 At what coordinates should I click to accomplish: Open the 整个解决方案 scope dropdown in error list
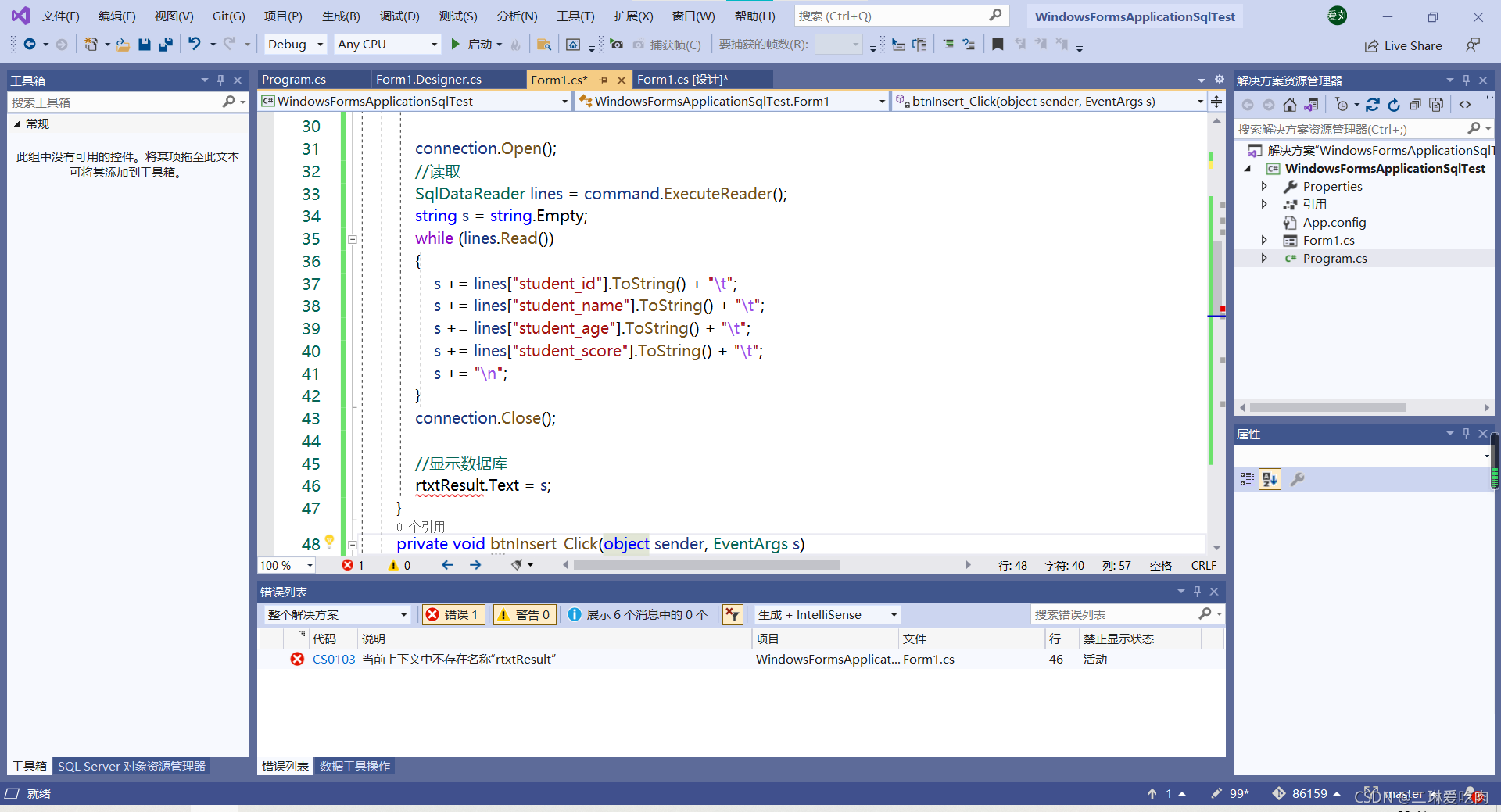click(337, 615)
